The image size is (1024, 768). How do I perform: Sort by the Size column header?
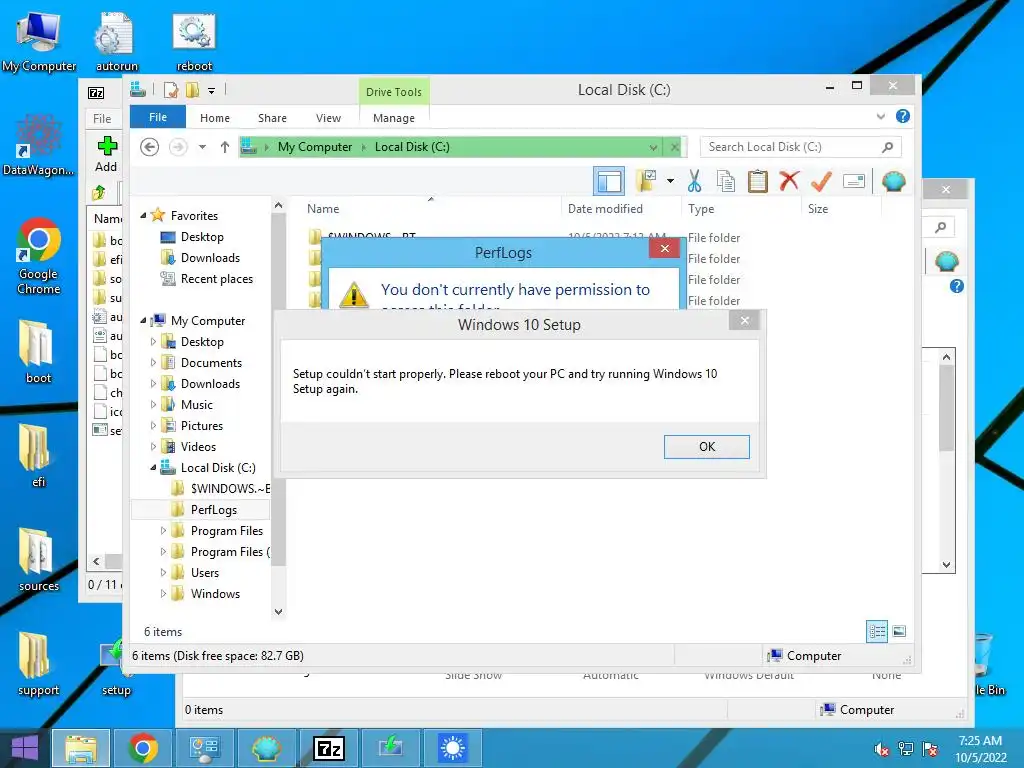818,209
